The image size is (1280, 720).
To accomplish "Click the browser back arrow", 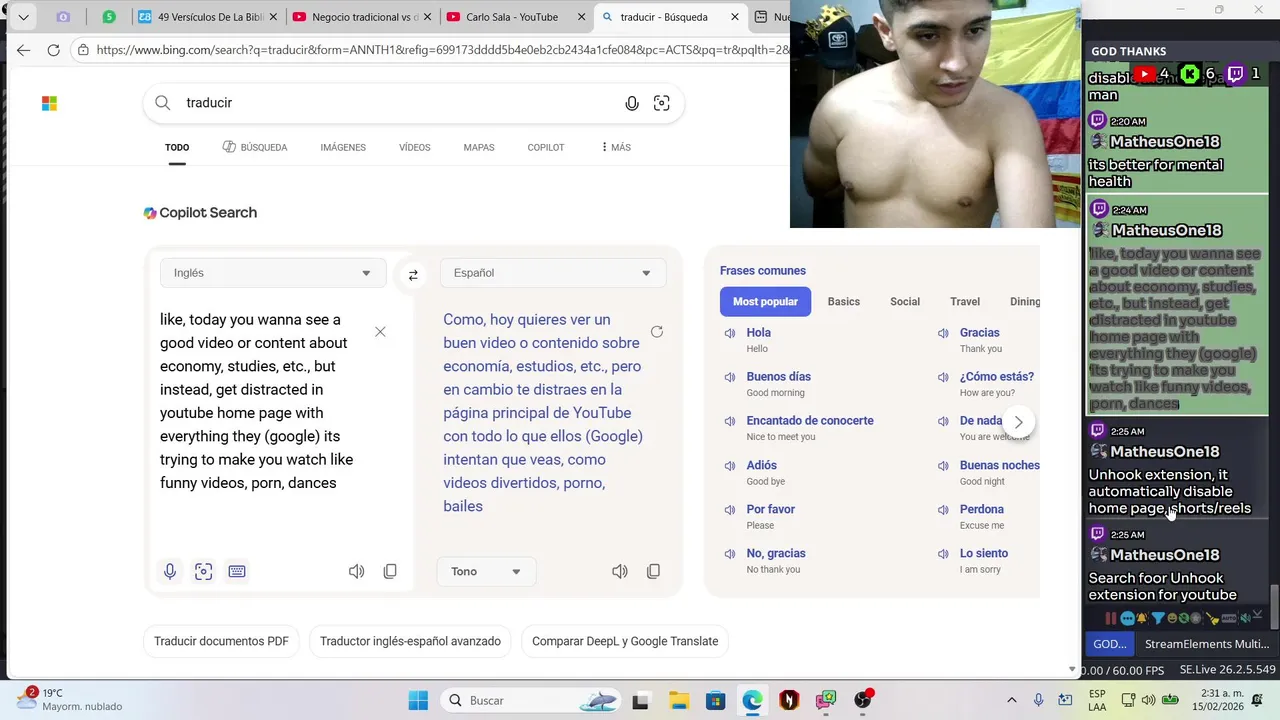I will tap(23, 50).
